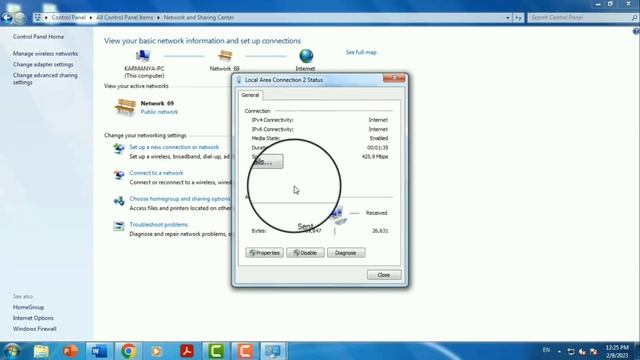Open the Windows Start menu
The height and width of the screenshot is (360, 640).
tap(12, 351)
